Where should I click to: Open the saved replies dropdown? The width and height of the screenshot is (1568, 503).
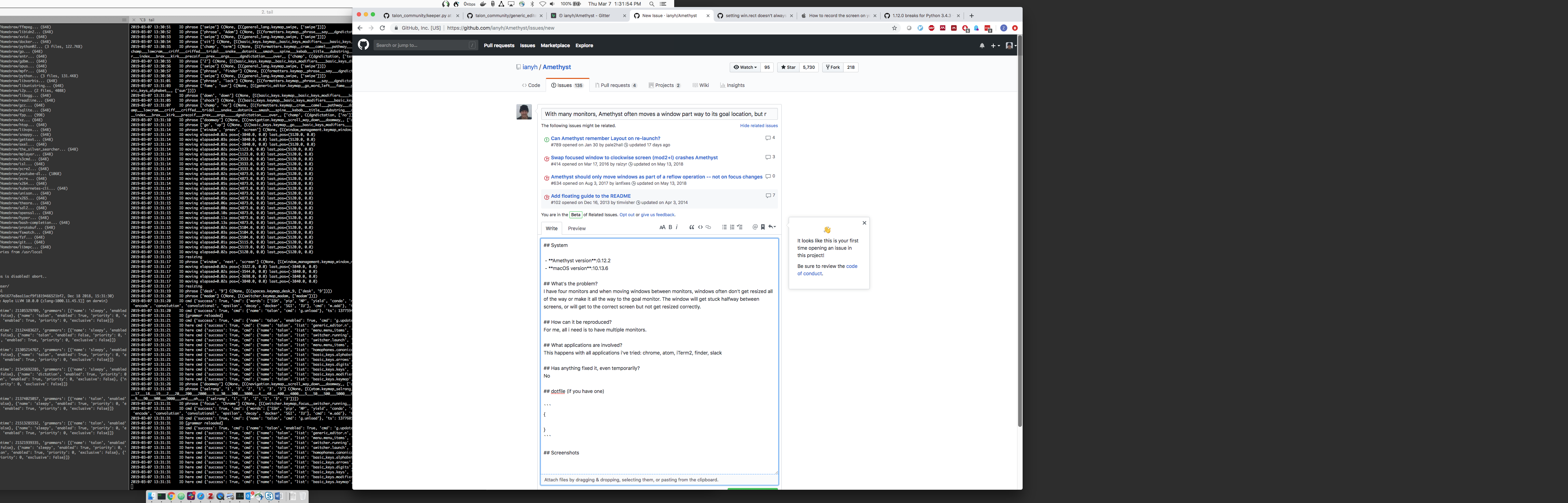tap(763, 227)
